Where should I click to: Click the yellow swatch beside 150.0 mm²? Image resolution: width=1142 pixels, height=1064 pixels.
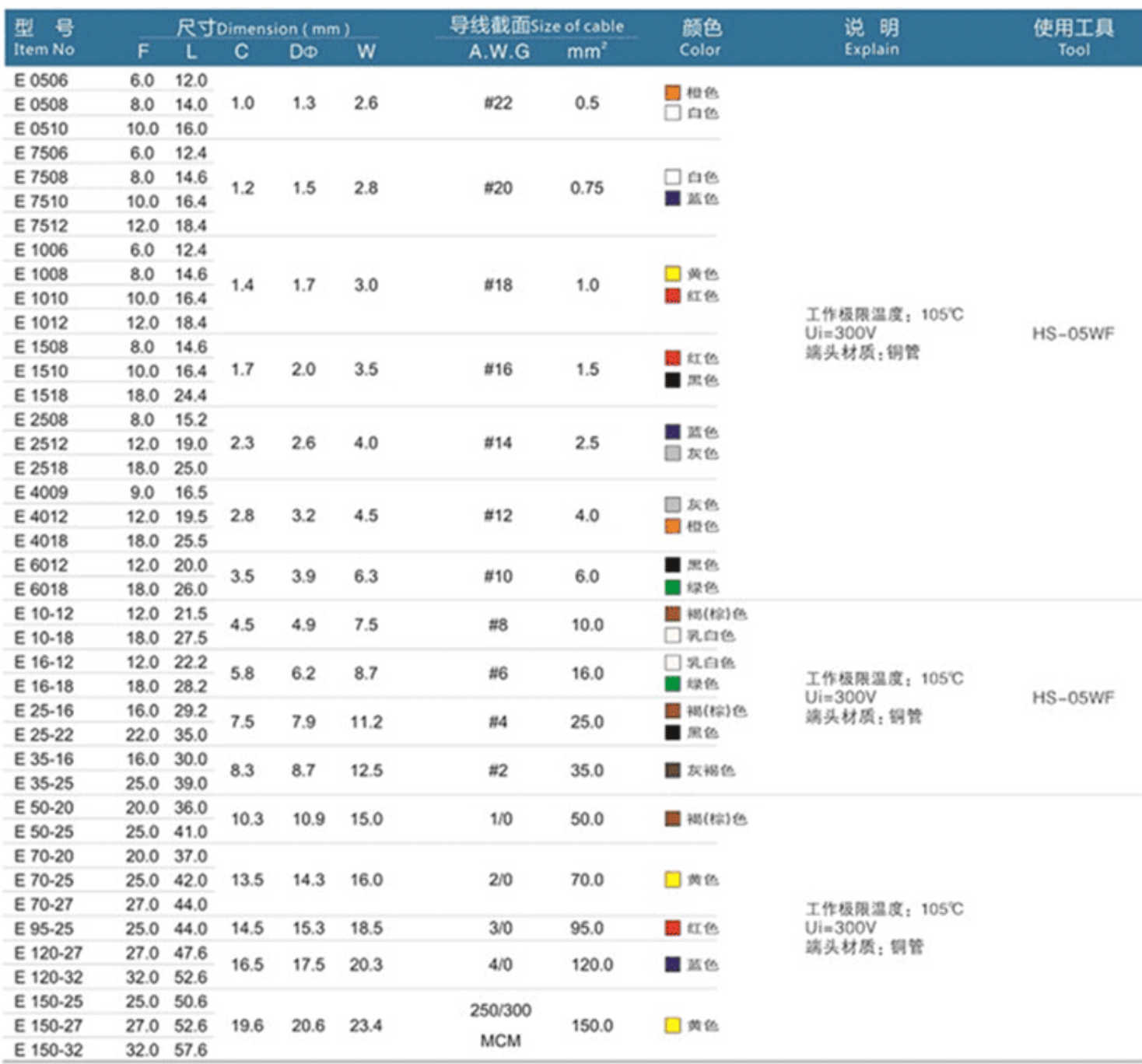pos(672,1025)
